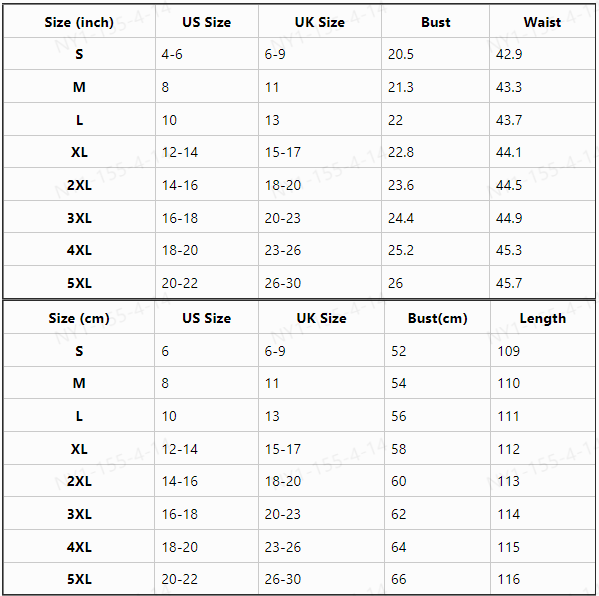This screenshot has width=599, height=596.
Task: Select the 116 length value cell
Action: click(x=542, y=579)
